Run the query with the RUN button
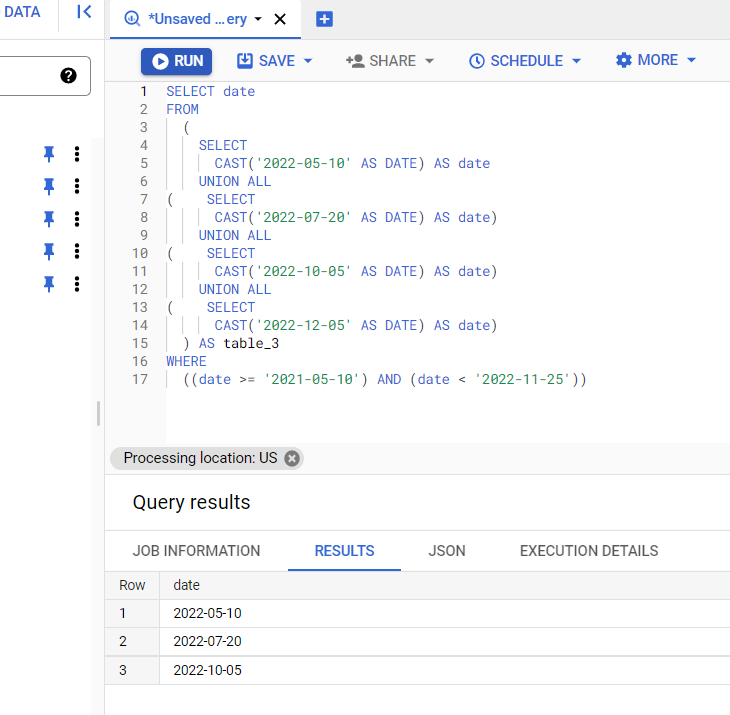730x715 pixels. [x=176, y=61]
